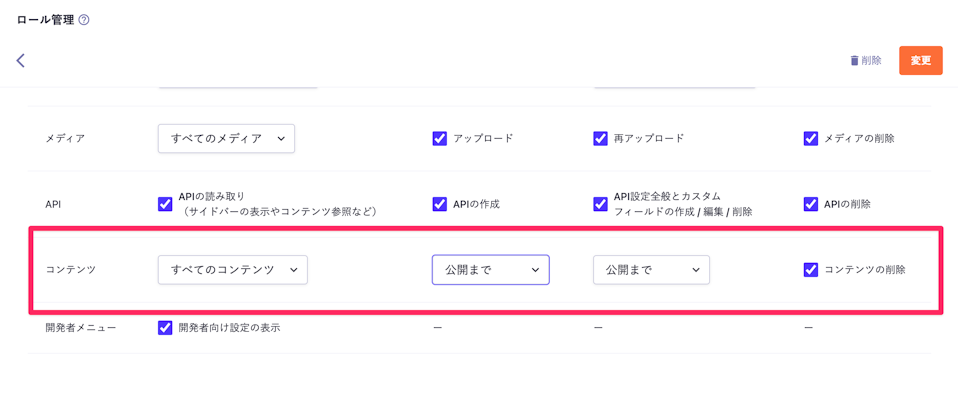
Task: Click the help question mark icon
Action: [84, 20]
